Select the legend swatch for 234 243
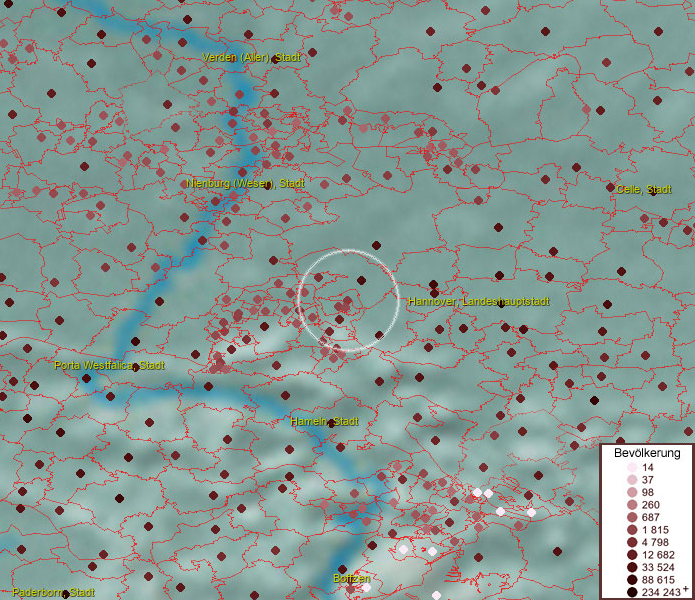695x600 pixels. pyautogui.click(x=632, y=592)
